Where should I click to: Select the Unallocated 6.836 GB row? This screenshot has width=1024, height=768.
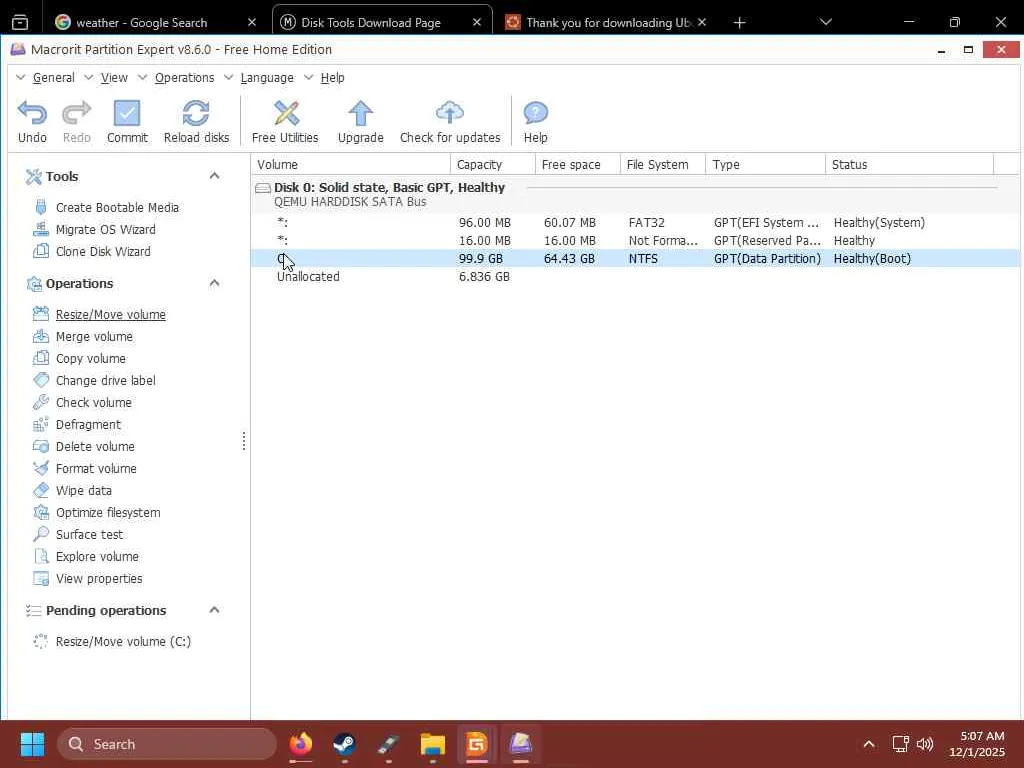click(x=635, y=277)
